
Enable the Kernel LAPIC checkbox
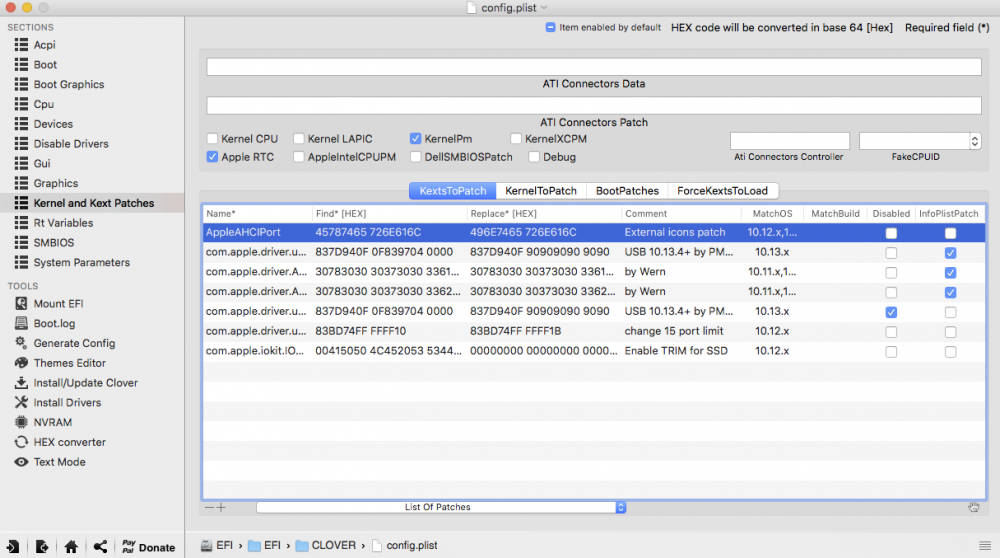pyautogui.click(x=298, y=138)
